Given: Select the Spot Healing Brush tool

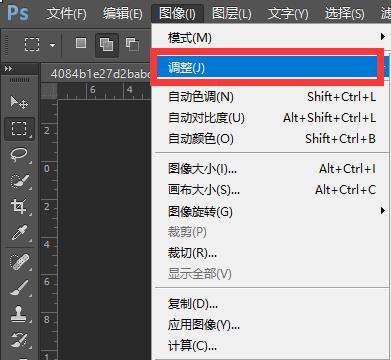Looking at the screenshot, I should click(19, 262).
